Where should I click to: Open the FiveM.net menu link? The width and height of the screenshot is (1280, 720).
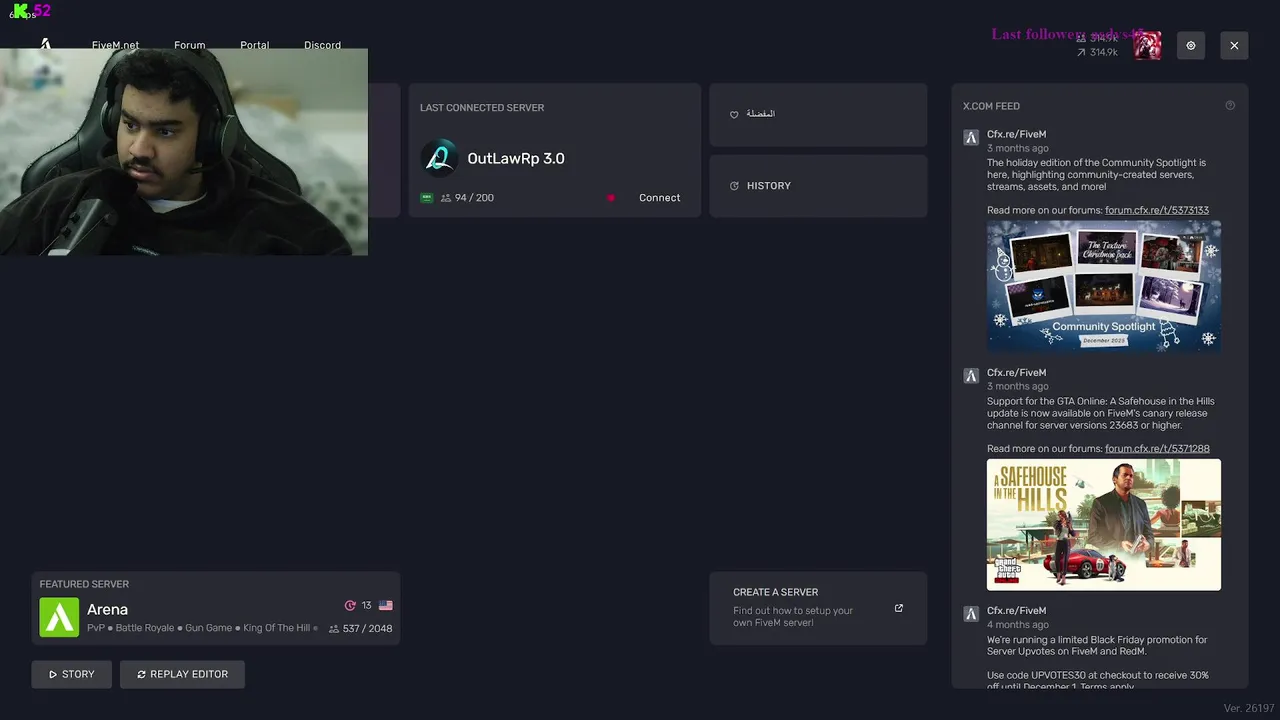pyautogui.click(x=115, y=45)
